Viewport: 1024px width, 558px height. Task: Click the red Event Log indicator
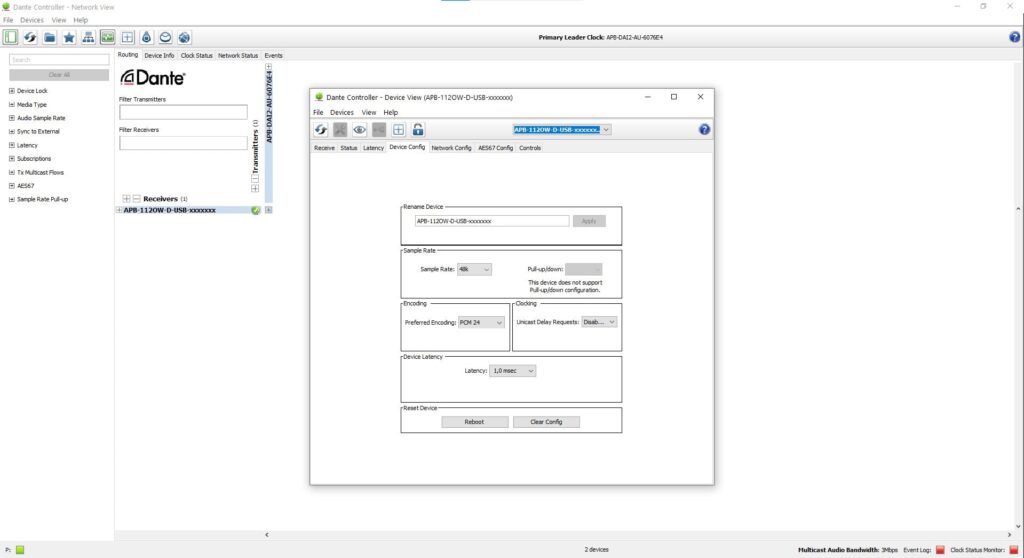tap(940, 550)
